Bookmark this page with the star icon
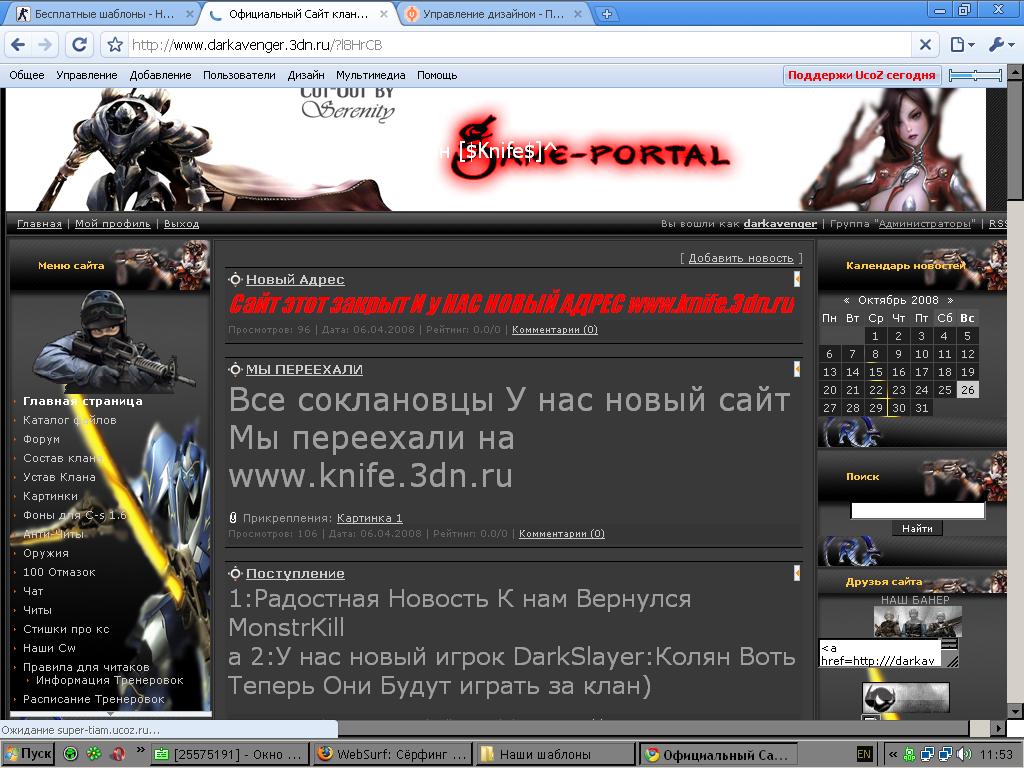The width and height of the screenshot is (1024, 768). (115, 45)
